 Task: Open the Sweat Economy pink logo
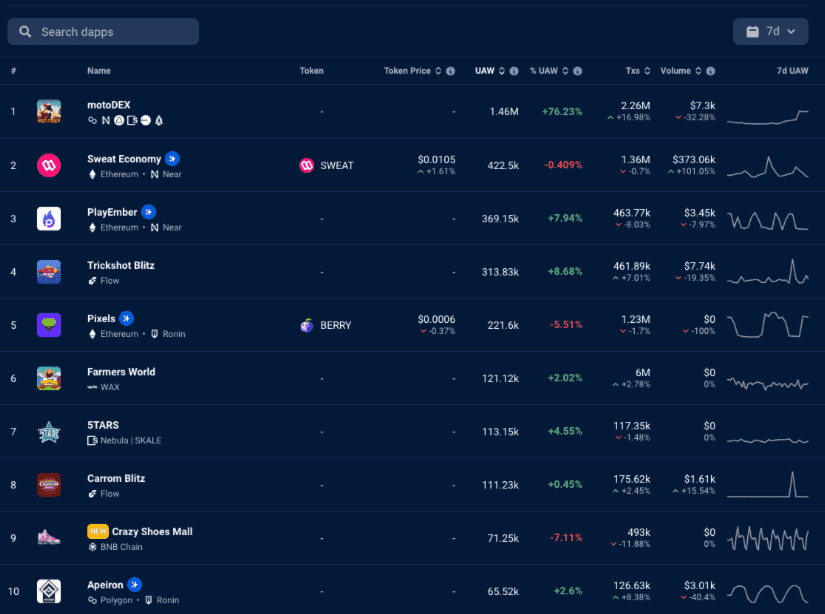(49, 165)
